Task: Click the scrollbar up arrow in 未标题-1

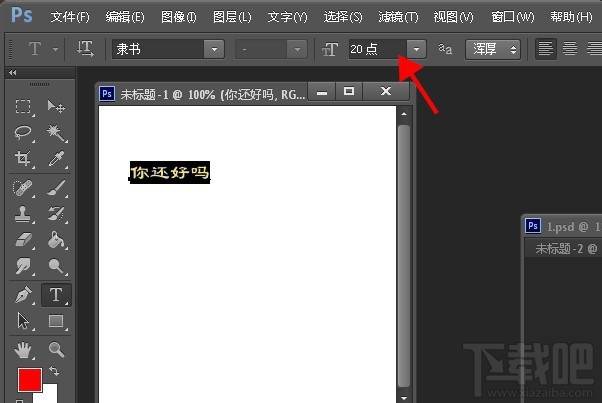Action: [x=404, y=114]
